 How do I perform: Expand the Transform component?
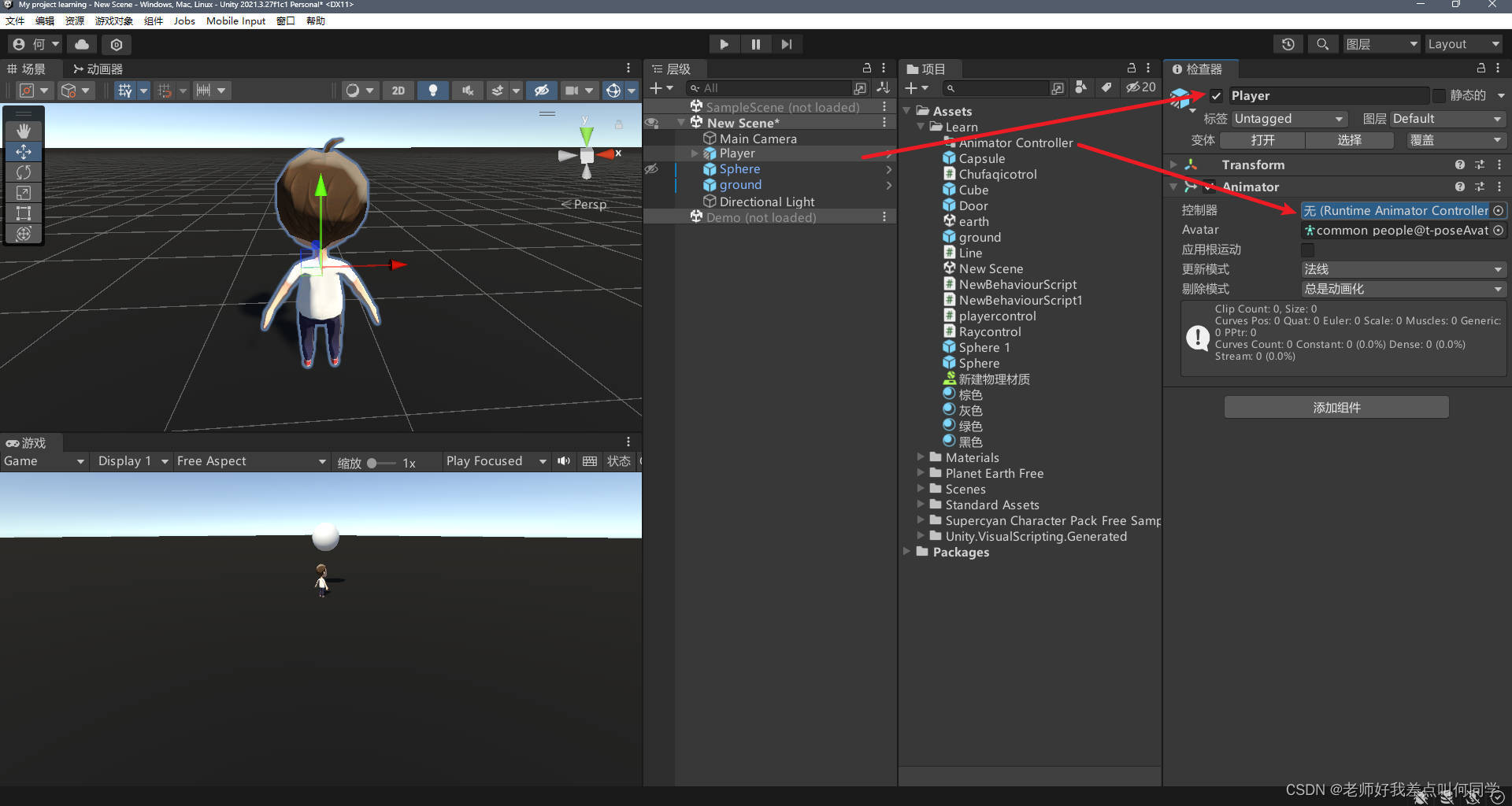pos(1173,165)
